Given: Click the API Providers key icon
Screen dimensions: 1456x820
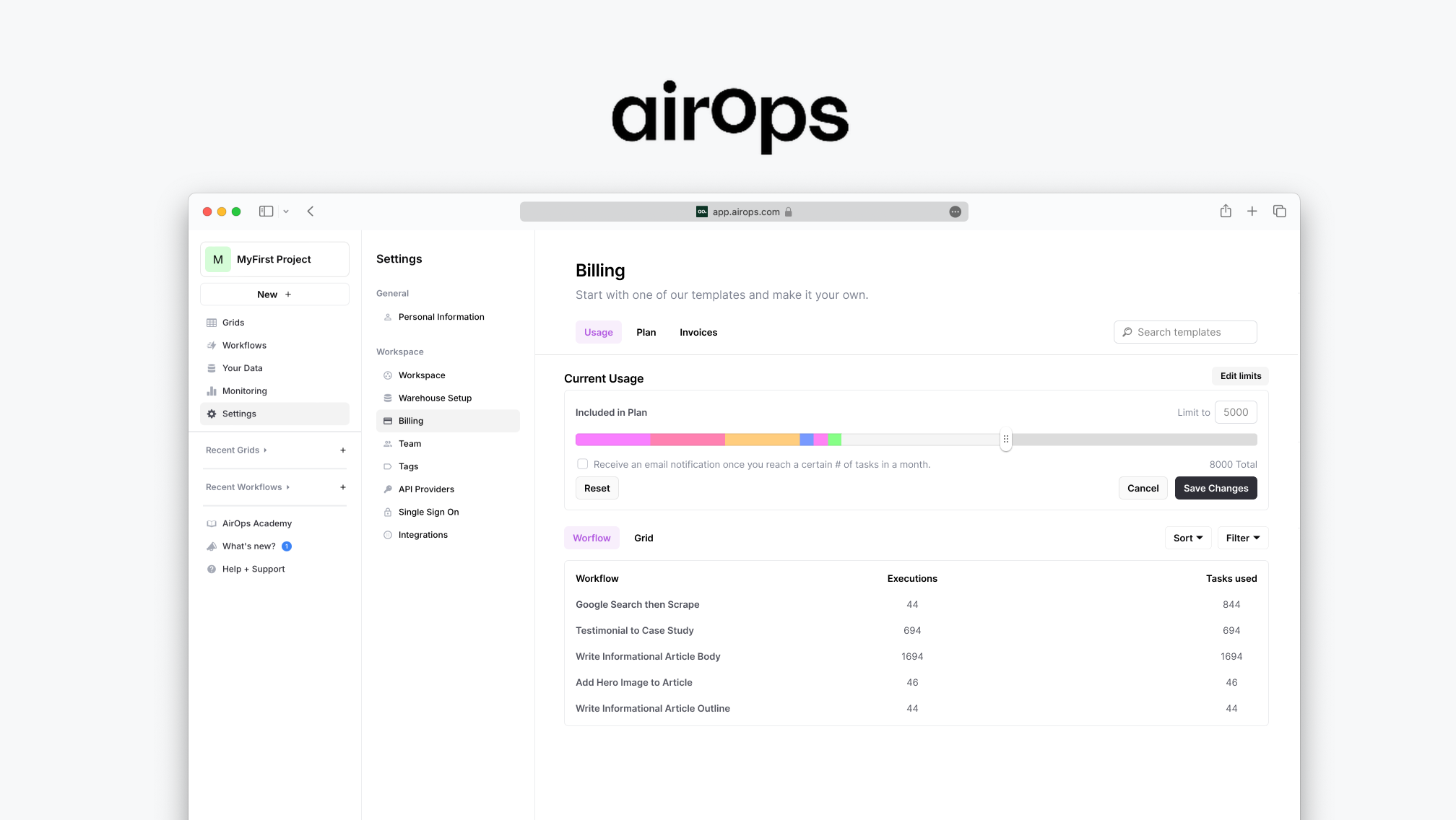Looking at the screenshot, I should tap(388, 489).
